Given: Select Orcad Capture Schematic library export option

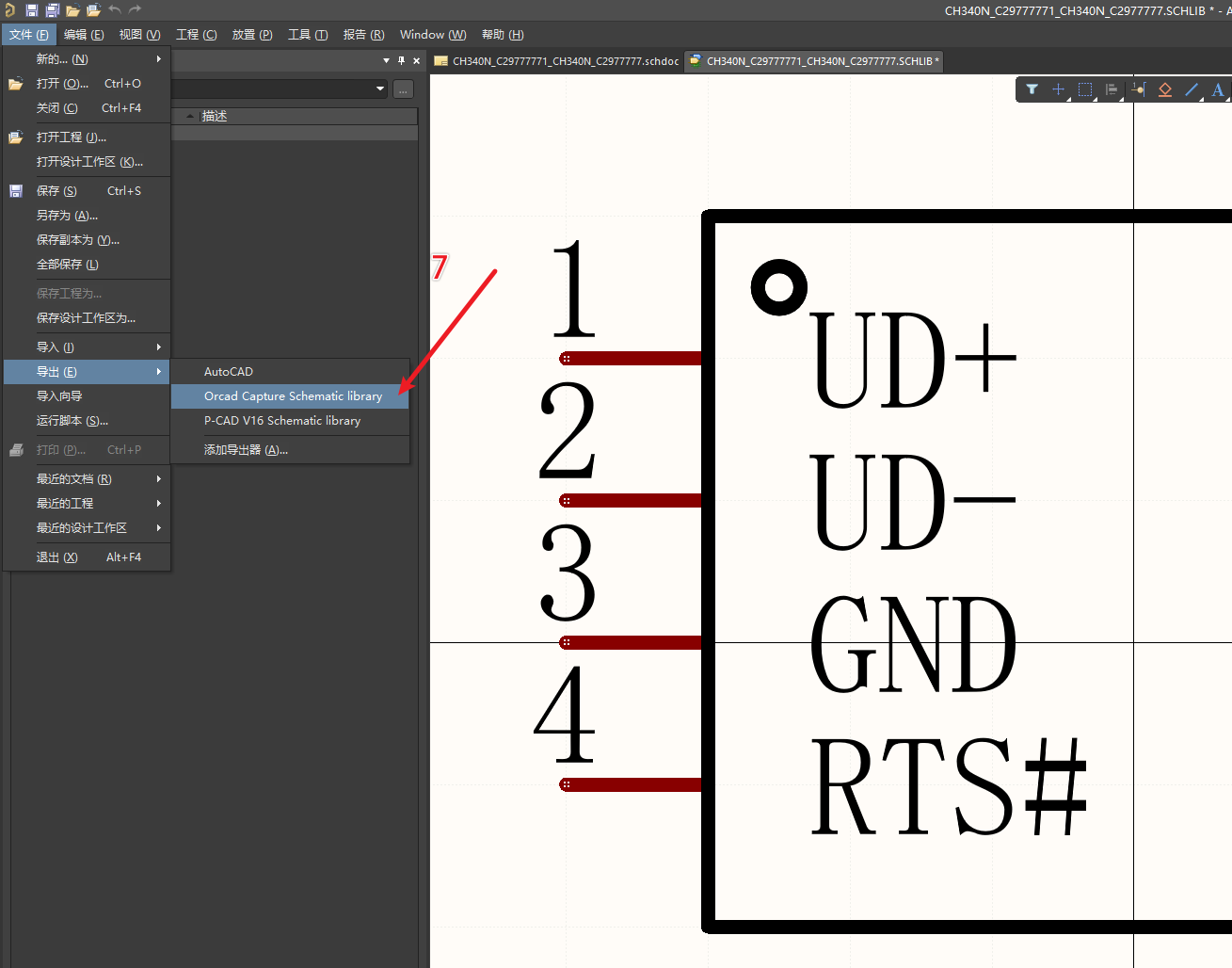Looking at the screenshot, I should 290,396.
